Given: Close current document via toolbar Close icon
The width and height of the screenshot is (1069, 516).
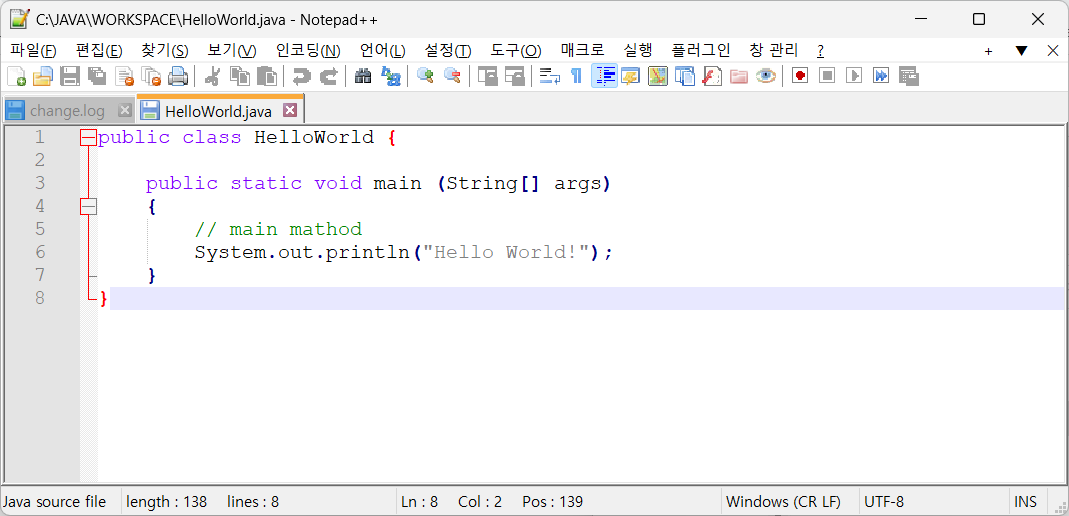Looking at the screenshot, I should (x=124, y=76).
